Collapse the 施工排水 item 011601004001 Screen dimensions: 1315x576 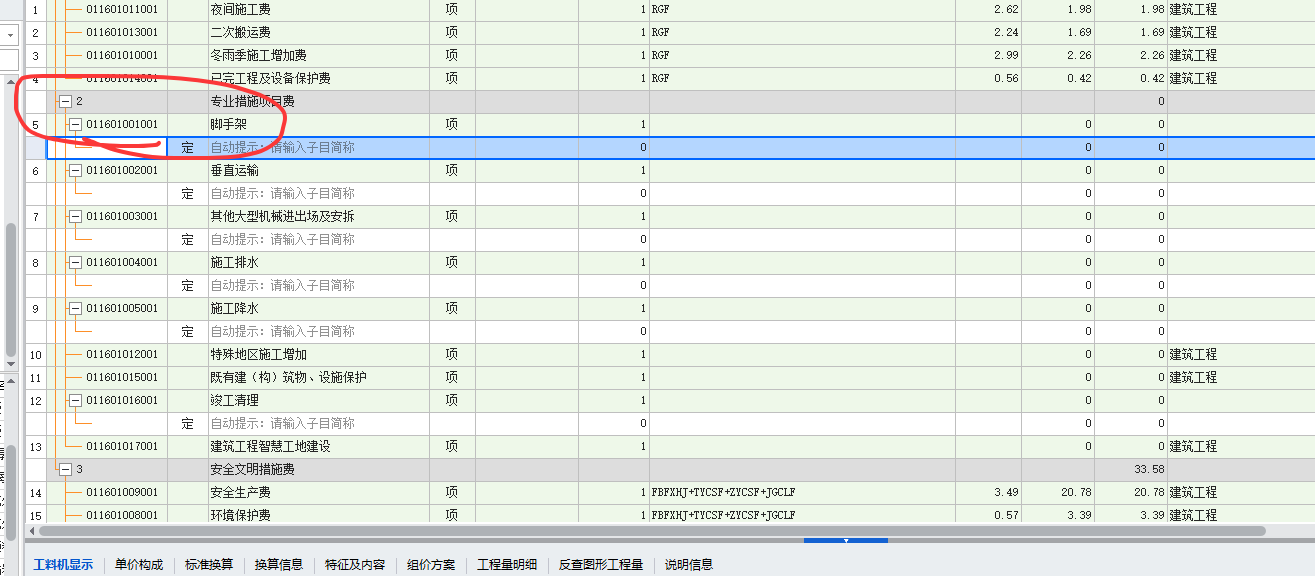coord(75,262)
